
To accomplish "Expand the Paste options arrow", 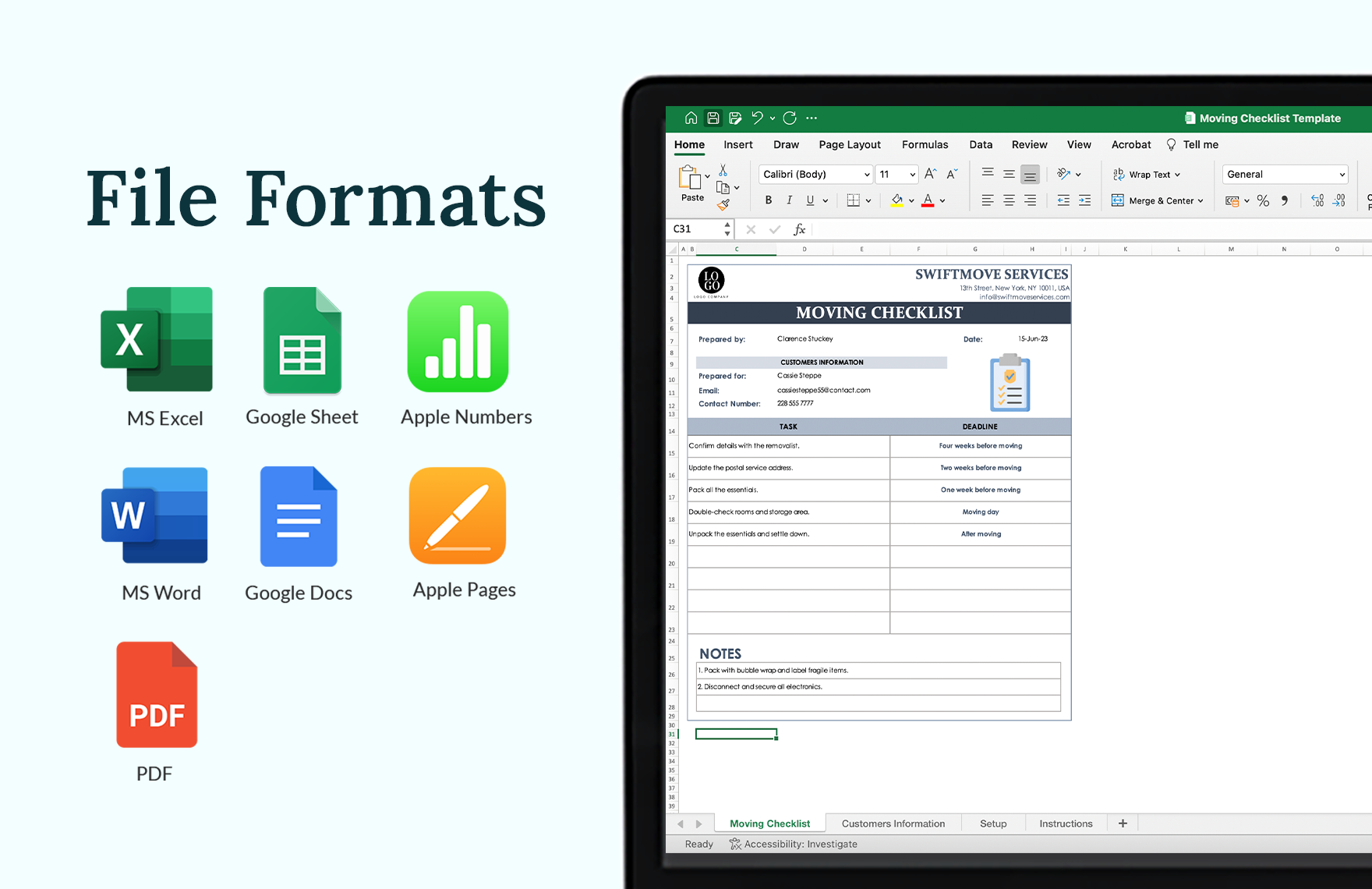I will coord(708,177).
